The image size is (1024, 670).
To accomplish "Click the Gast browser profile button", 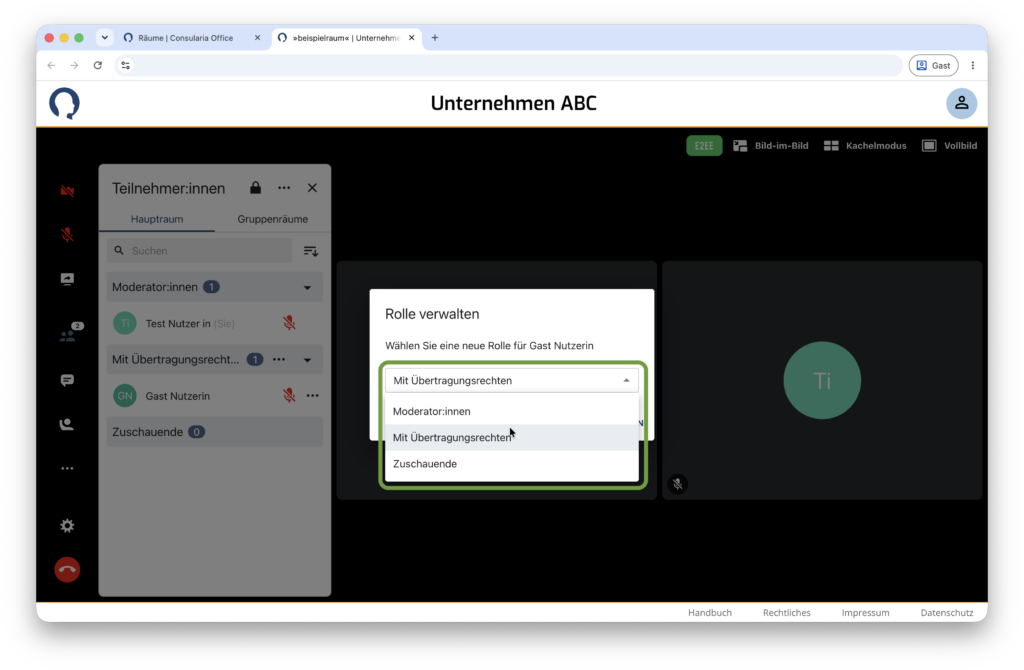I will 933,65.
